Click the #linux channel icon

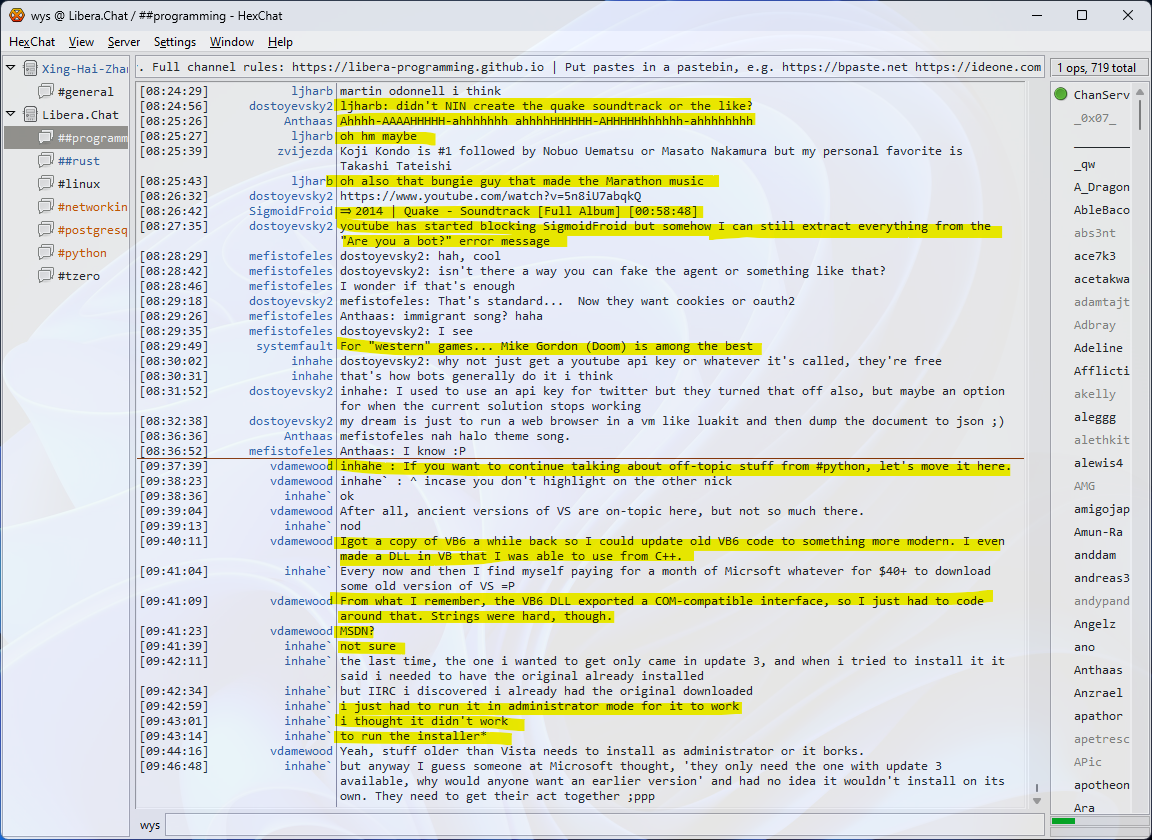coord(45,184)
